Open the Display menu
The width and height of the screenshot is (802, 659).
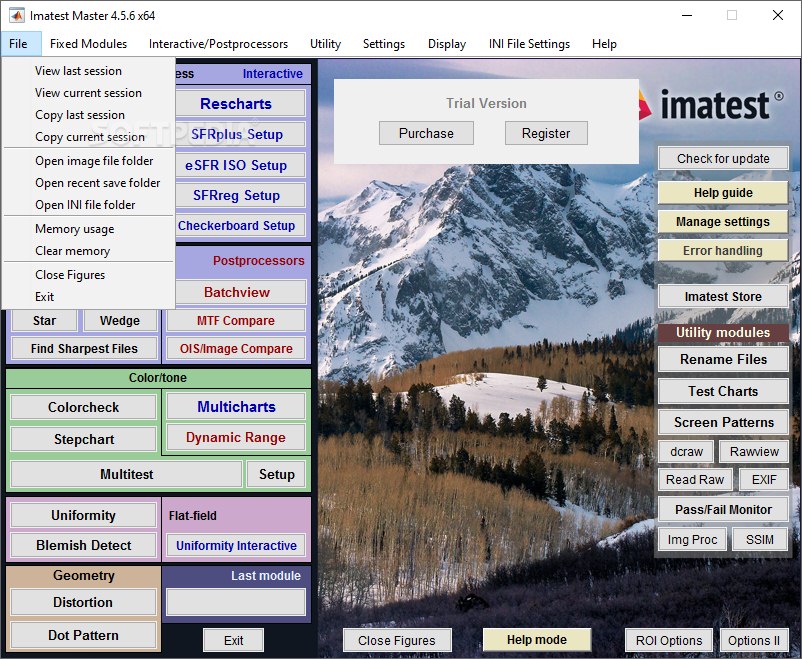pos(447,44)
